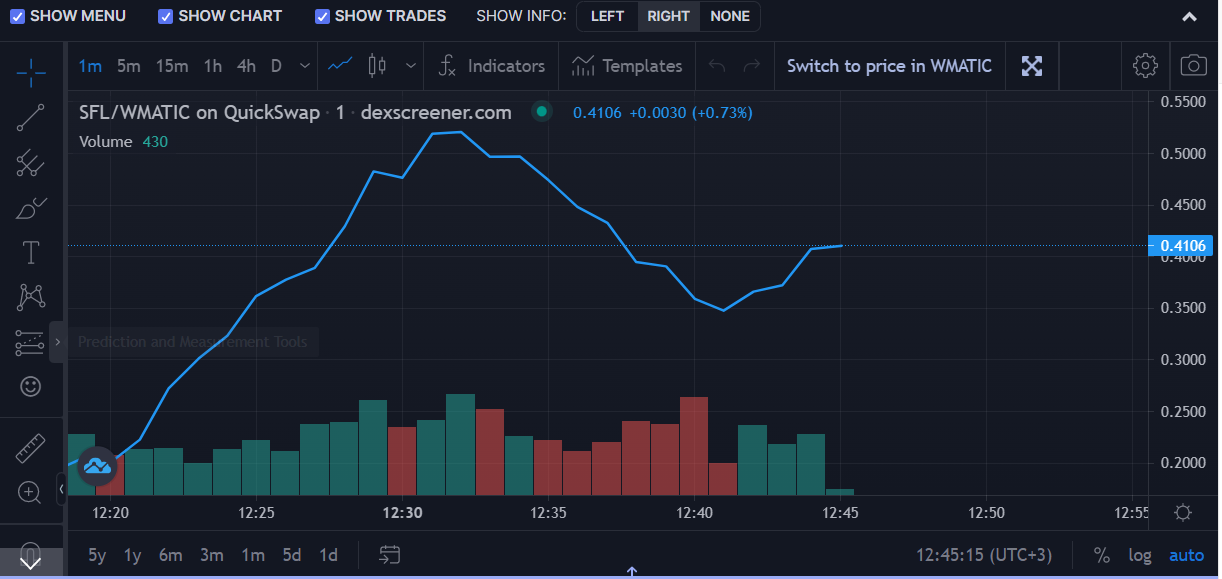The image size is (1222, 579).
Task: Select the 1m timeframe
Action: pyautogui.click(x=90, y=66)
